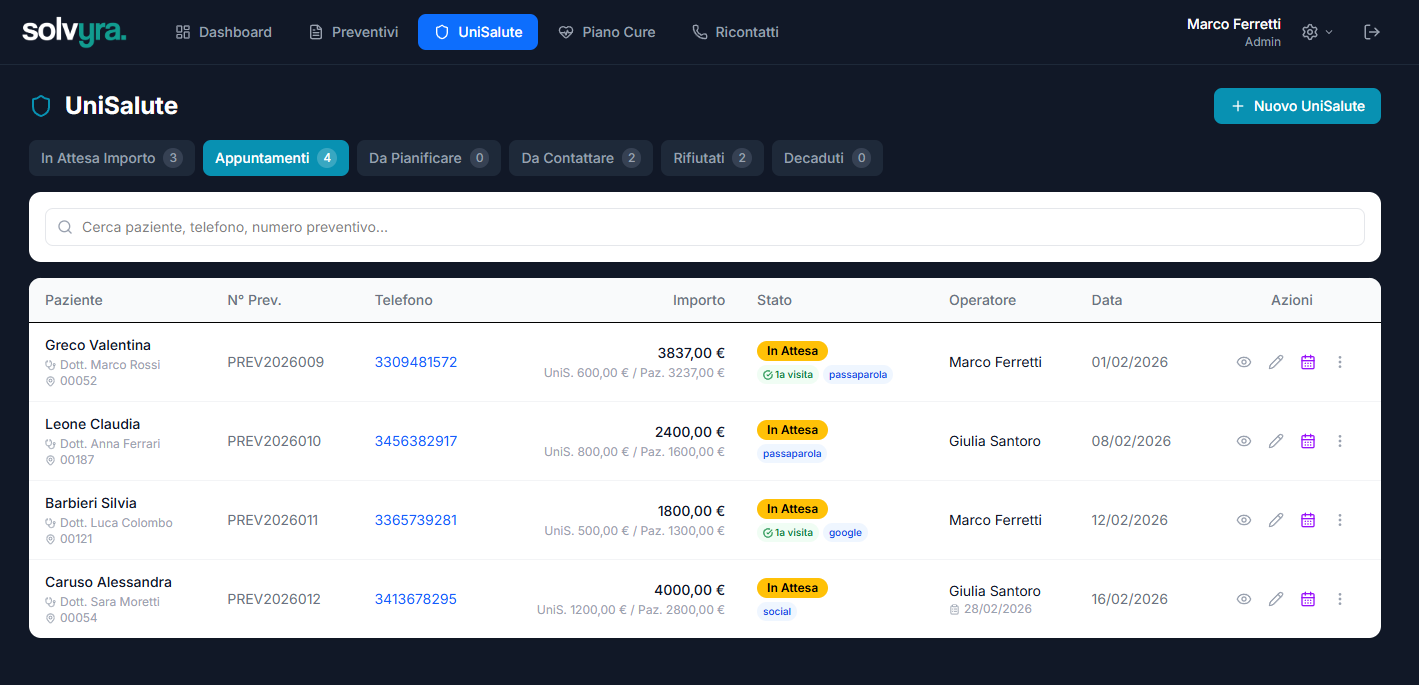Expand the settings gear dropdown
The height and width of the screenshot is (685, 1419).
pos(1315,31)
